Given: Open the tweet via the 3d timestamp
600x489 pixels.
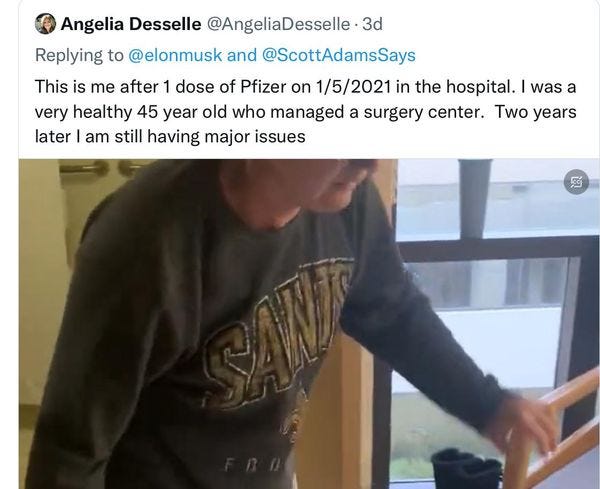Looking at the screenshot, I should click(372, 24).
